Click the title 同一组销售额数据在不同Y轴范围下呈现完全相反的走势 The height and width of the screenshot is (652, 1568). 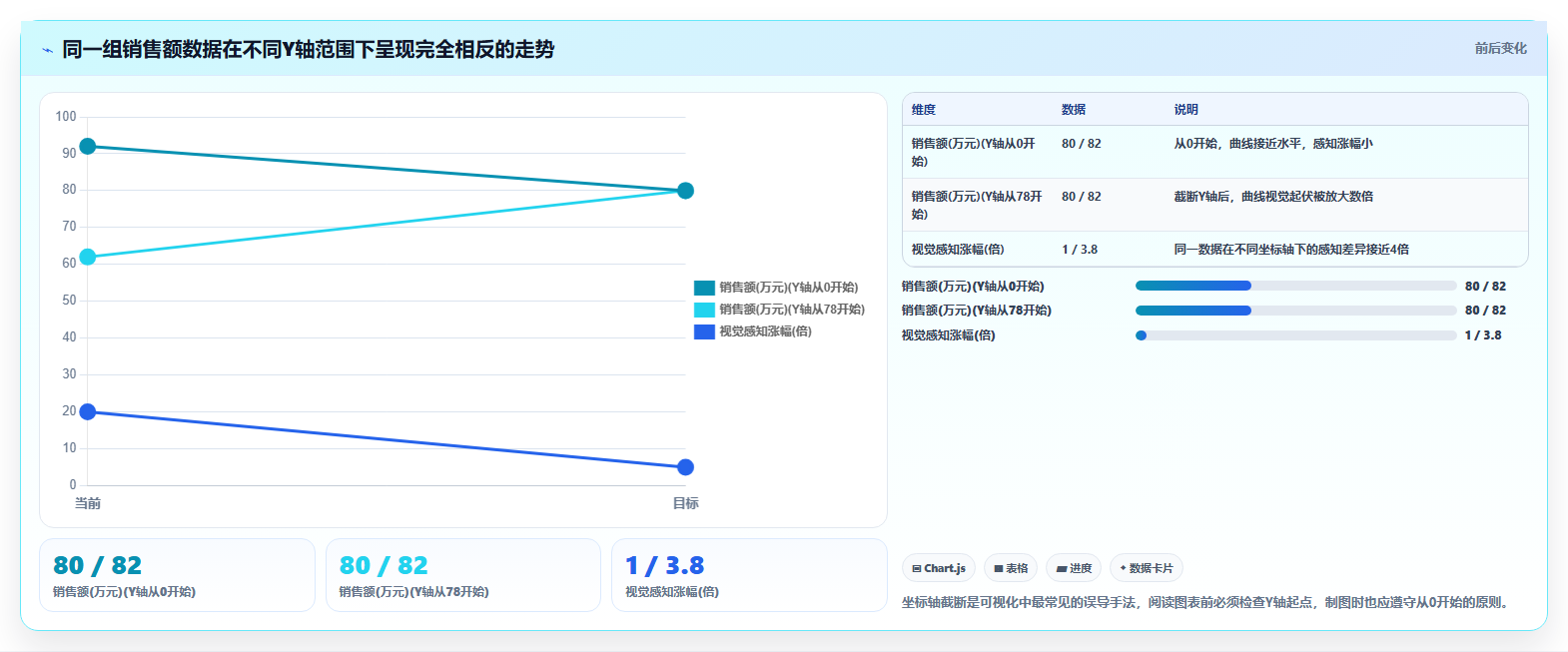coord(308,49)
